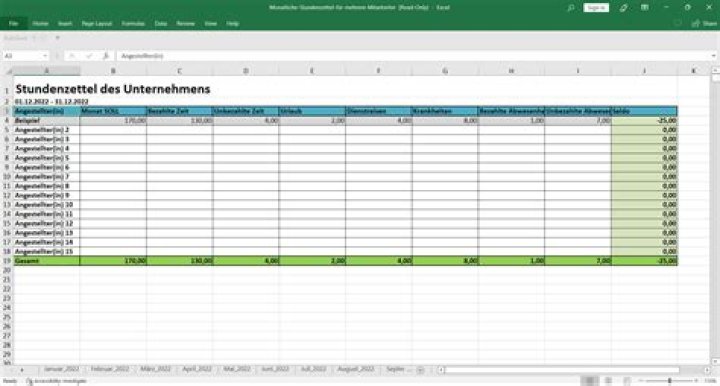Open the Page Layout ribbon tab

coord(97,23)
